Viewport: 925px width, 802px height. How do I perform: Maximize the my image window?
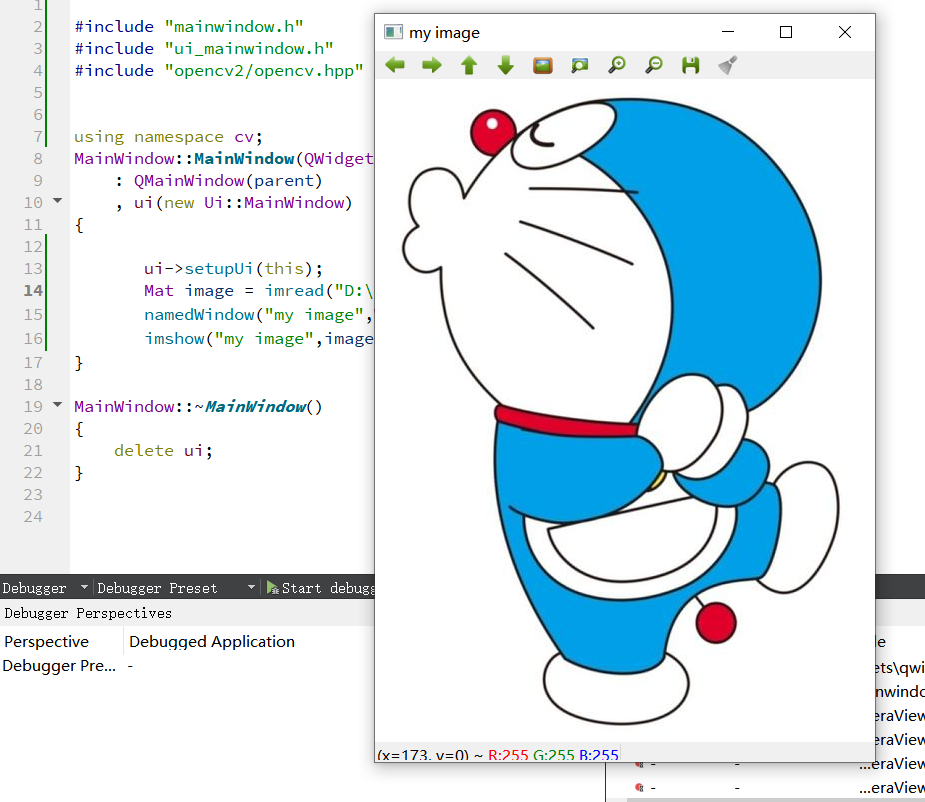786,32
